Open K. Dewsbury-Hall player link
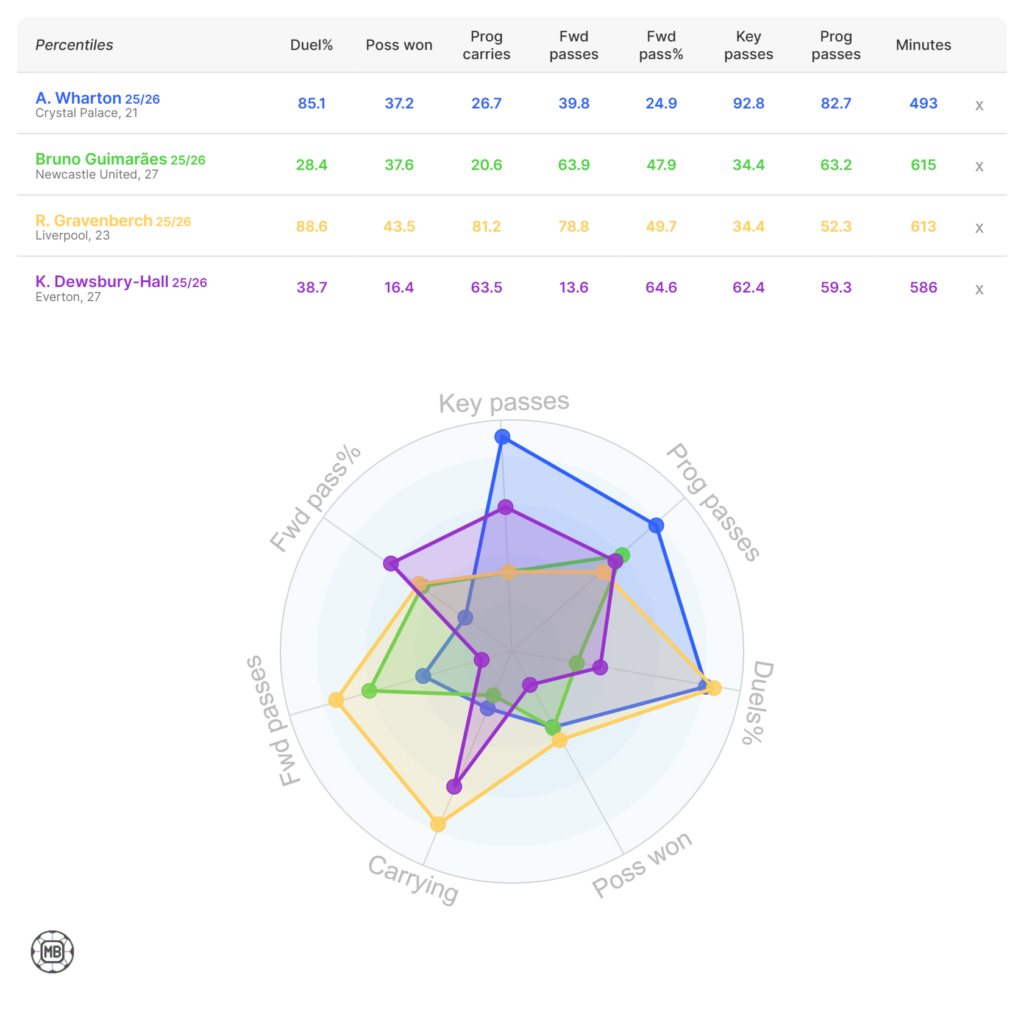The width and height of the screenshot is (1024, 1019). point(102,282)
